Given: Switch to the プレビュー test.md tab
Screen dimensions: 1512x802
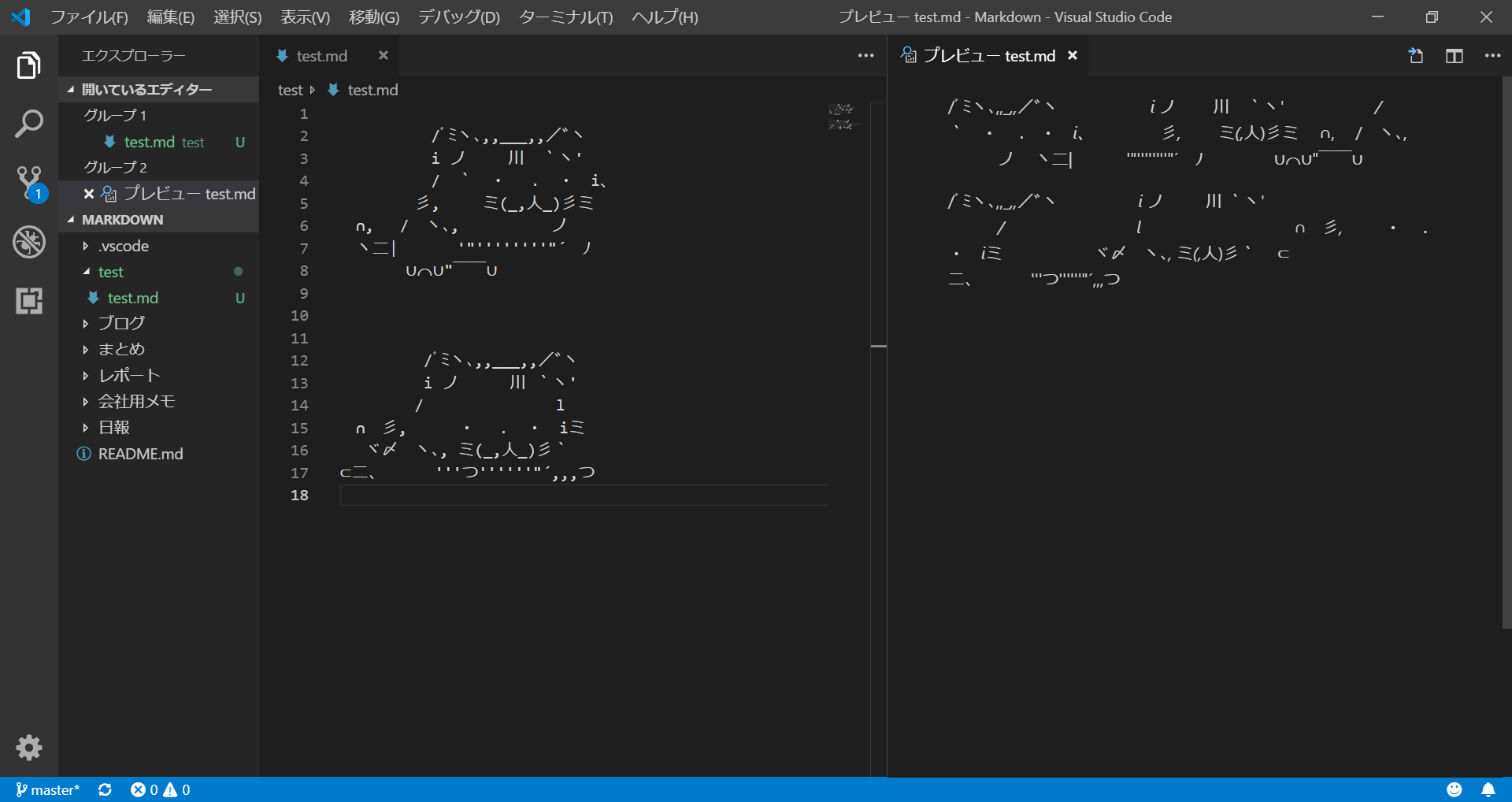Looking at the screenshot, I should click(989, 55).
